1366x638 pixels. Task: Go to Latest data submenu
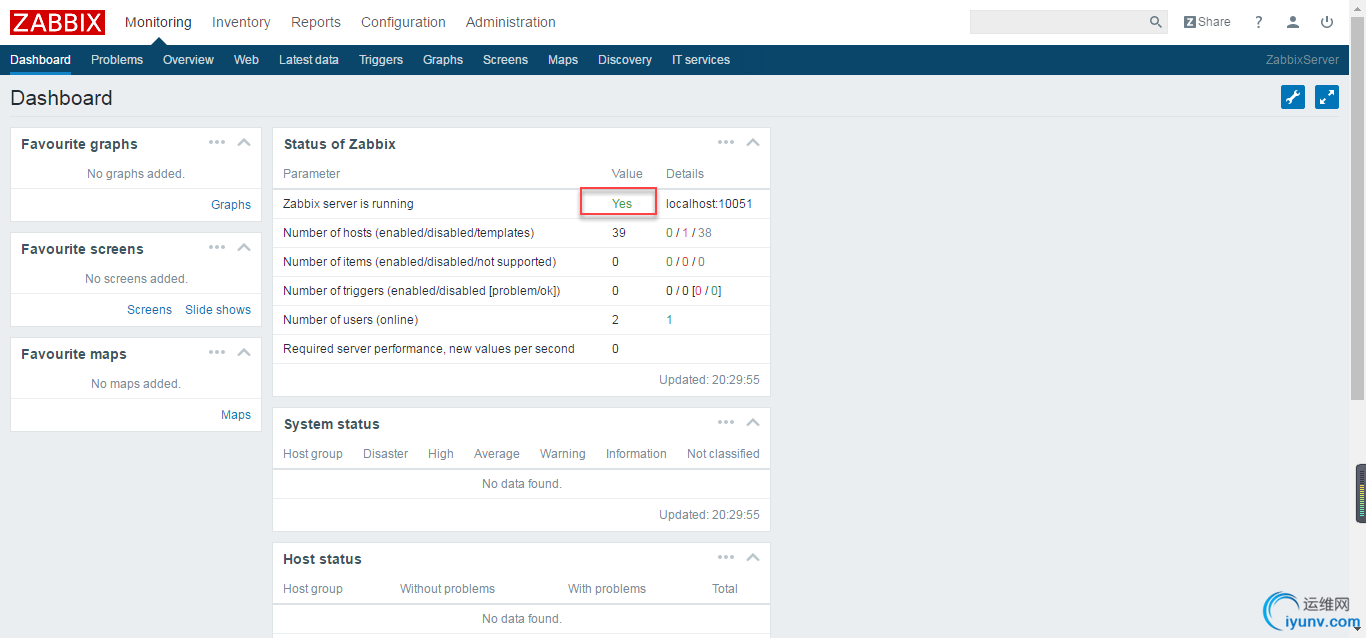tap(309, 60)
